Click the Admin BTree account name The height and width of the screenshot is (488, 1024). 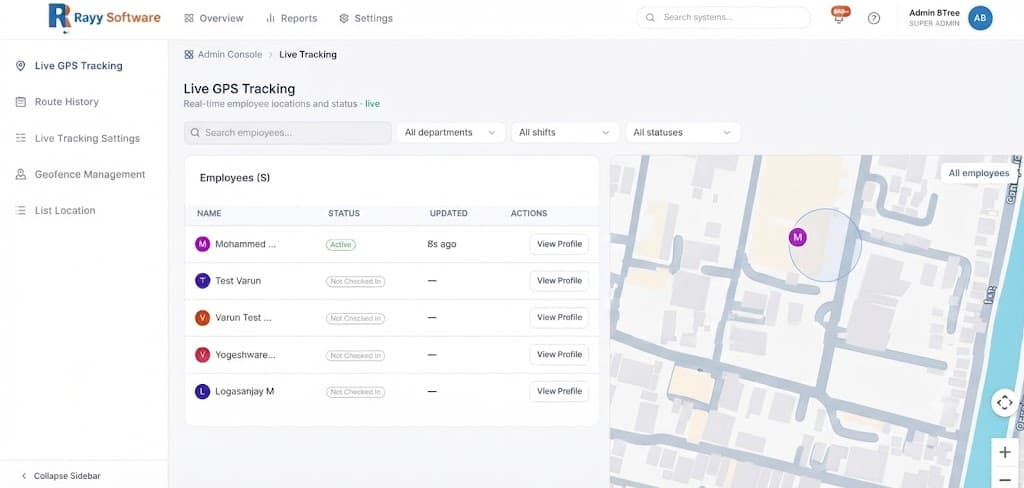click(x=934, y=13)
